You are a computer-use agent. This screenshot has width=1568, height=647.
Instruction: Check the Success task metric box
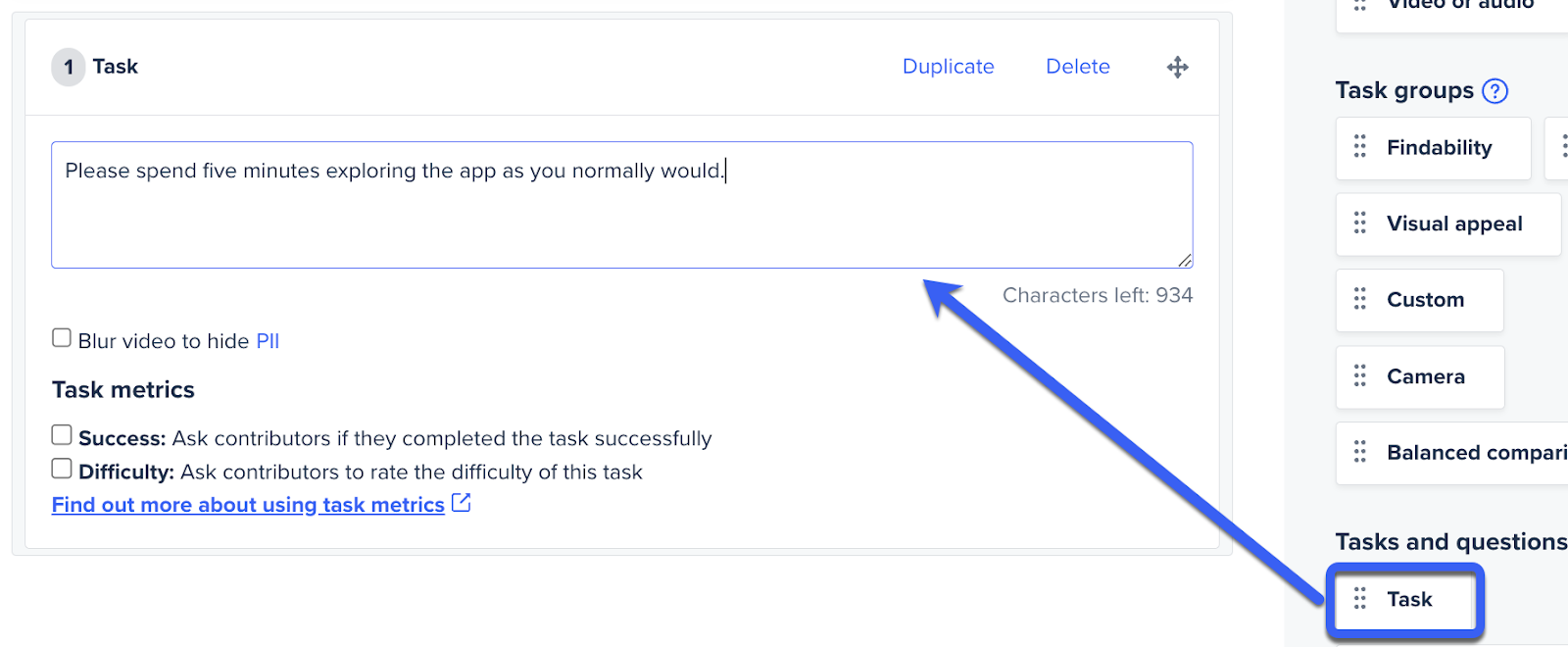coord(62,434)
